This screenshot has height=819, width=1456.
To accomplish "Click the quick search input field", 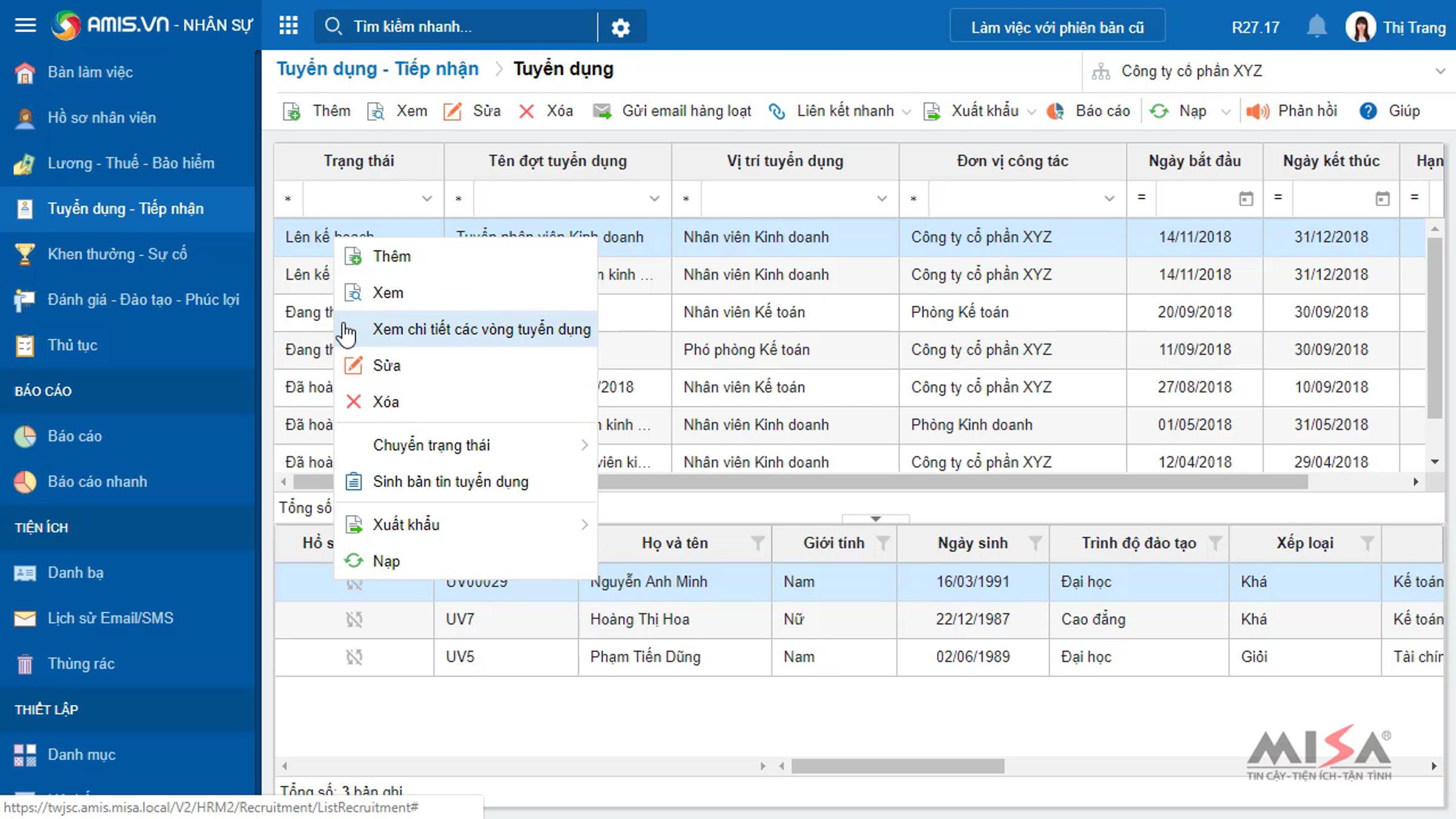I will coord(470,27).
